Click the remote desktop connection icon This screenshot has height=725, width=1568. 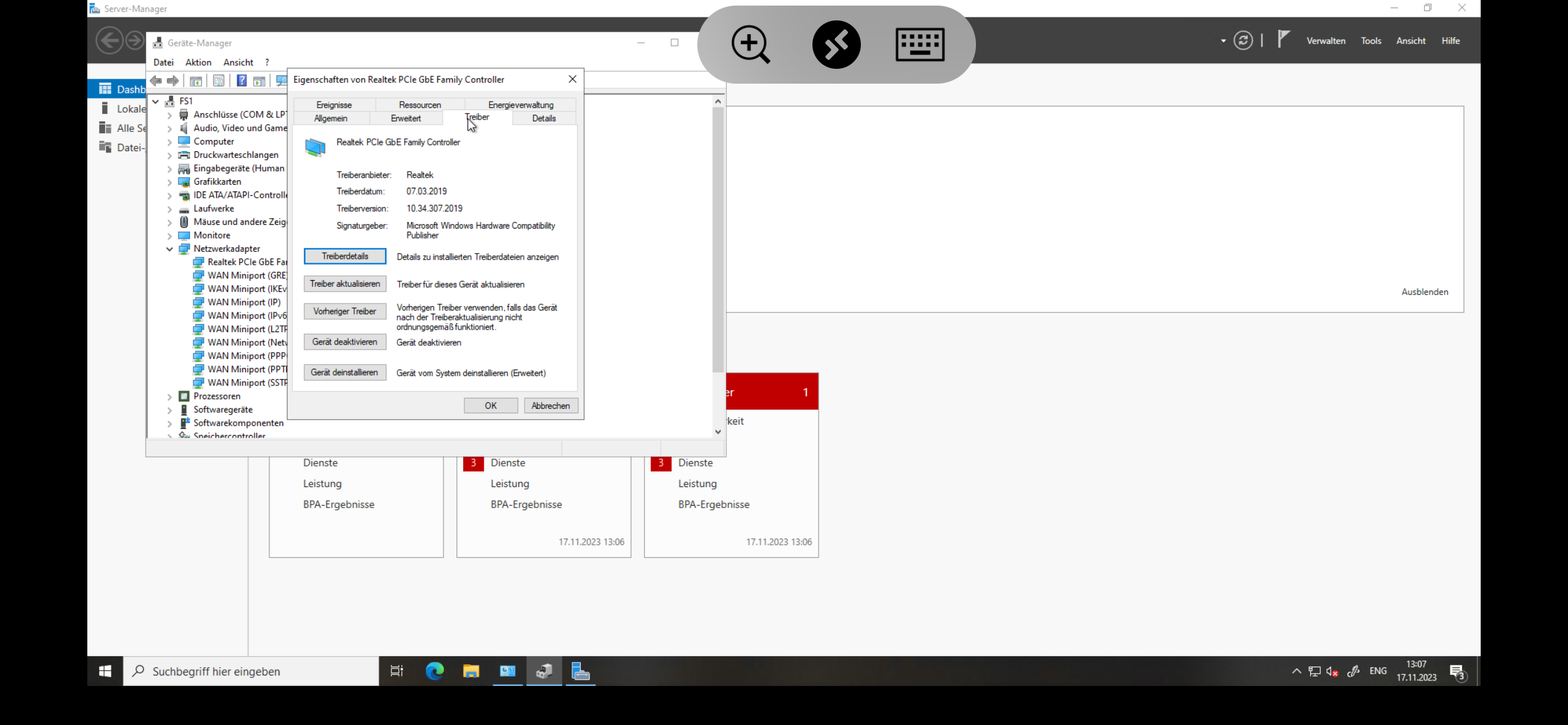point(836,45)
